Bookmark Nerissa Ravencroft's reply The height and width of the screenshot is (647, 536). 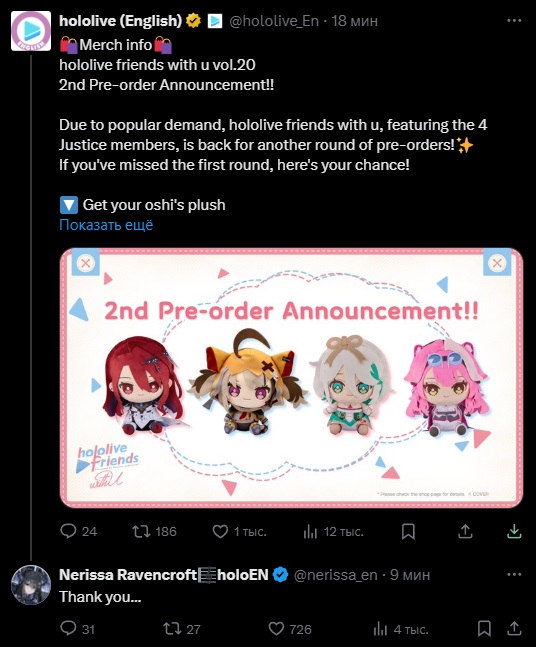click(484, 628)
